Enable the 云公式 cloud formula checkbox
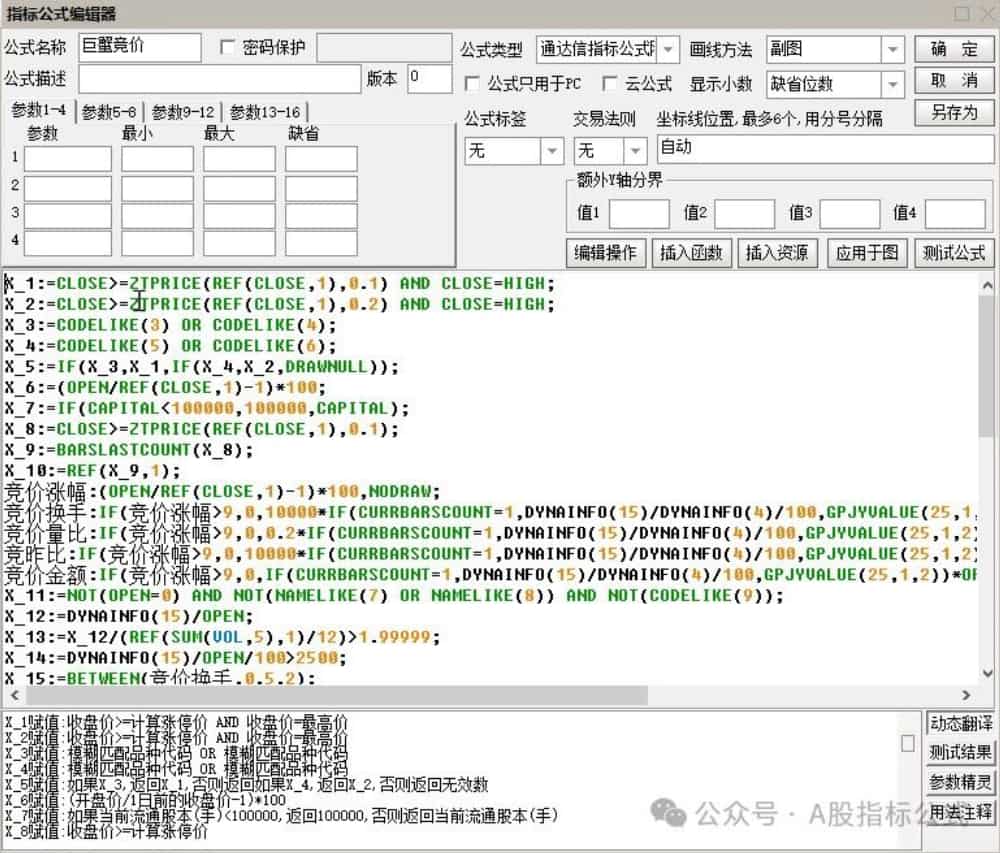The width and height of the screenshot is (1000, 853). pos(609,84)
